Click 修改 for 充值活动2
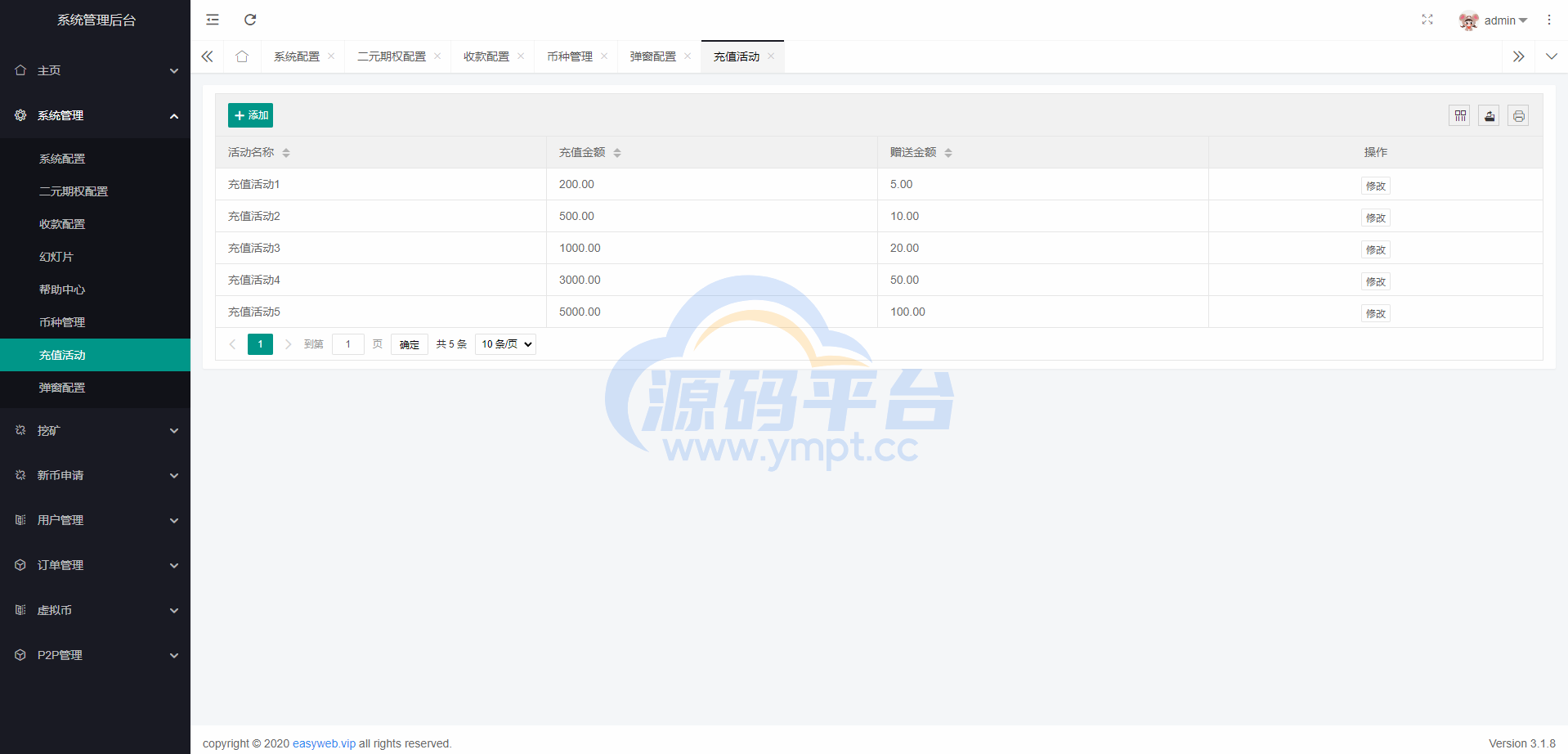Screen dimensions: 1568x754 coord(1376,218)
